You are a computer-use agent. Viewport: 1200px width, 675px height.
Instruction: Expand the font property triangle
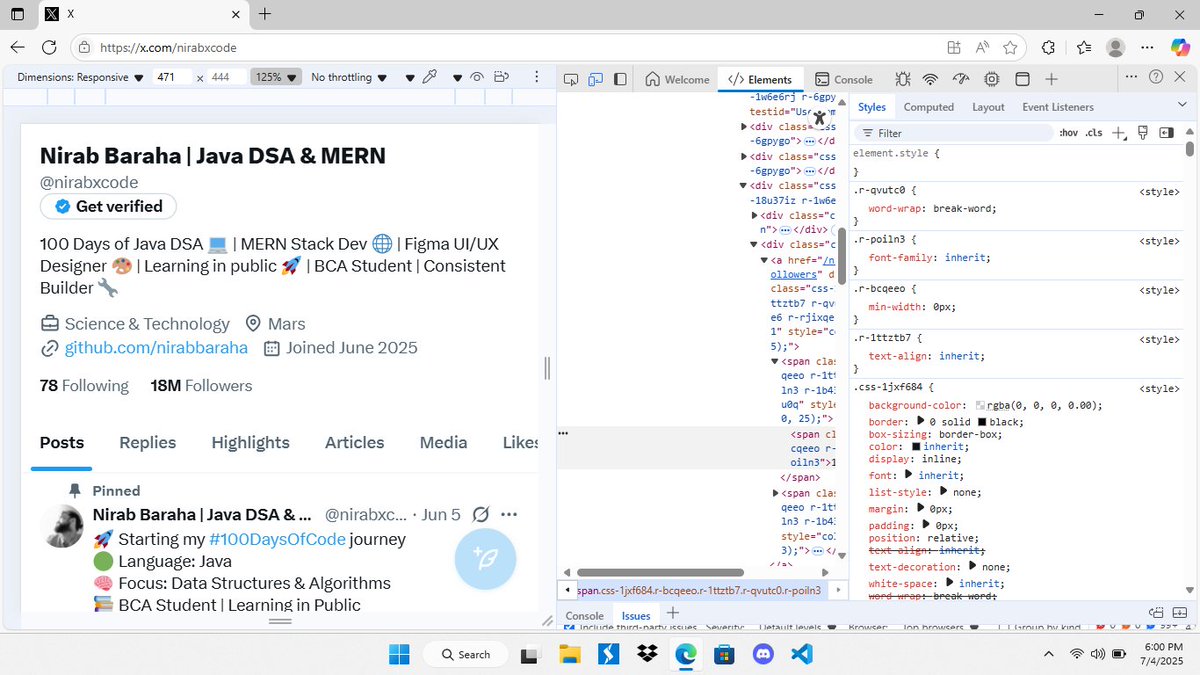909,475
